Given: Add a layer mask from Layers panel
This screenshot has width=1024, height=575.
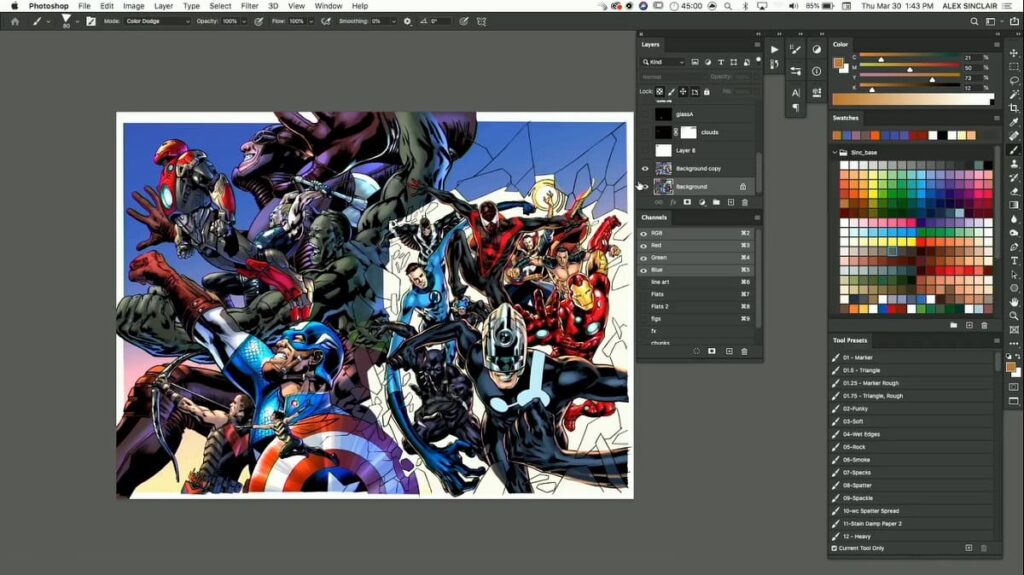Looking at the screenshot, I should pos(687,203).
